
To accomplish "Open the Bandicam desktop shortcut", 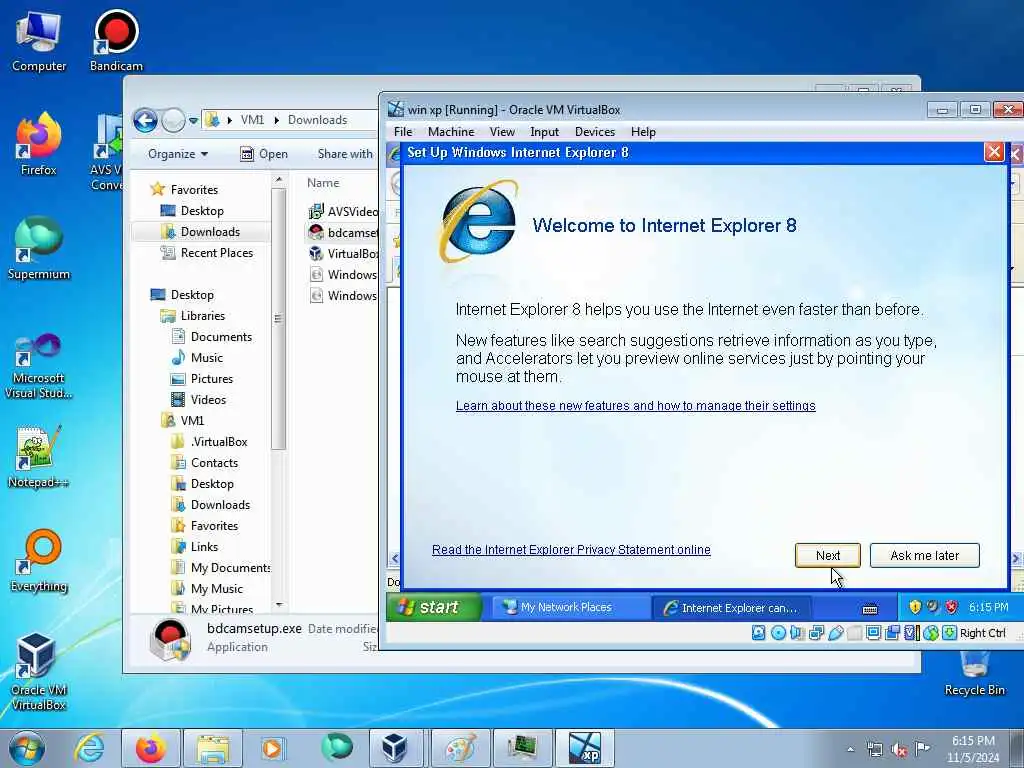I will coord(116,40).
